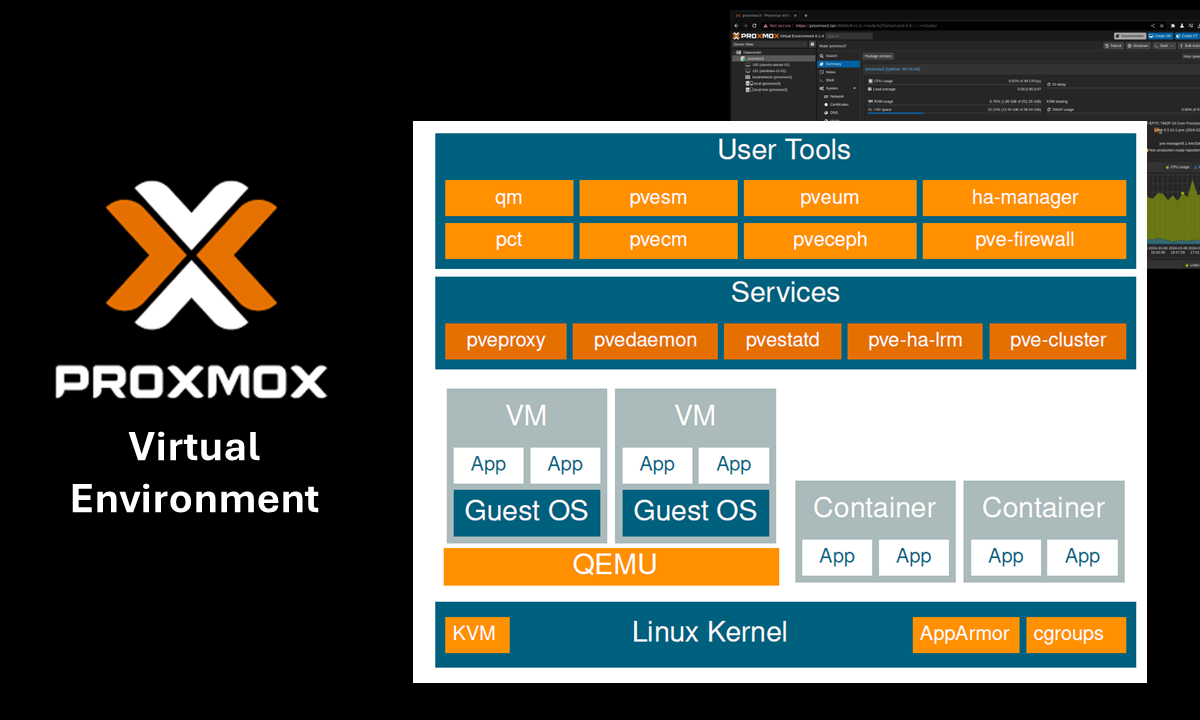Image resolution: width=1200 pixels, height=720 pixels.
Task: Click the browser reload icon
Action: pos(753,24)
